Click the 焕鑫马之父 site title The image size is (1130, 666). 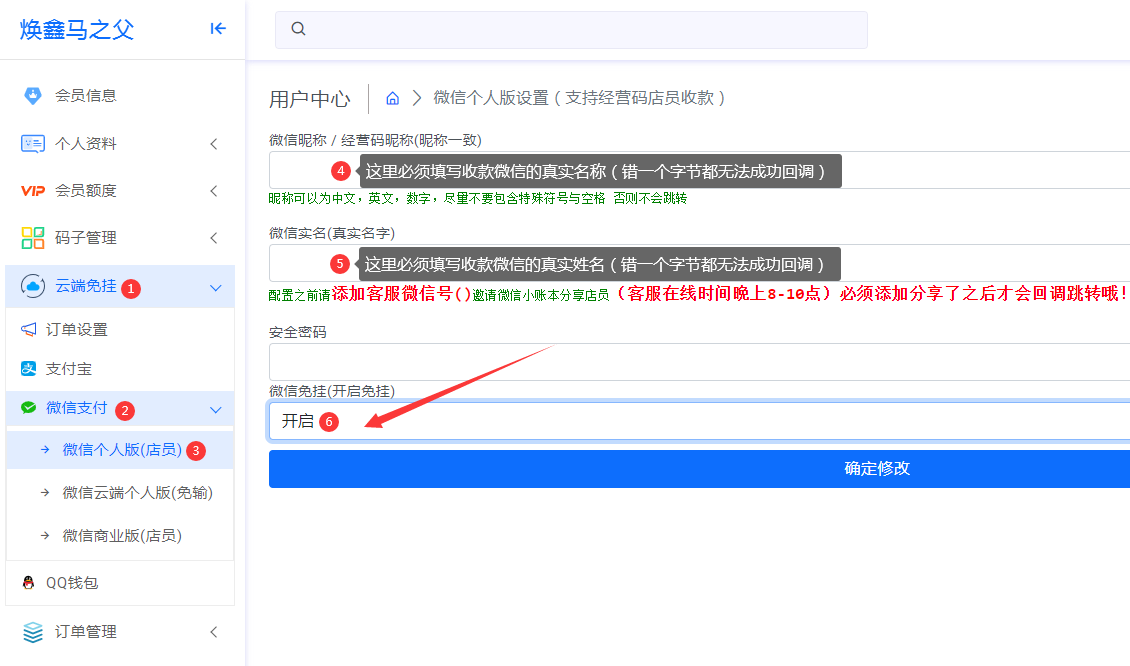pos(76,30)
